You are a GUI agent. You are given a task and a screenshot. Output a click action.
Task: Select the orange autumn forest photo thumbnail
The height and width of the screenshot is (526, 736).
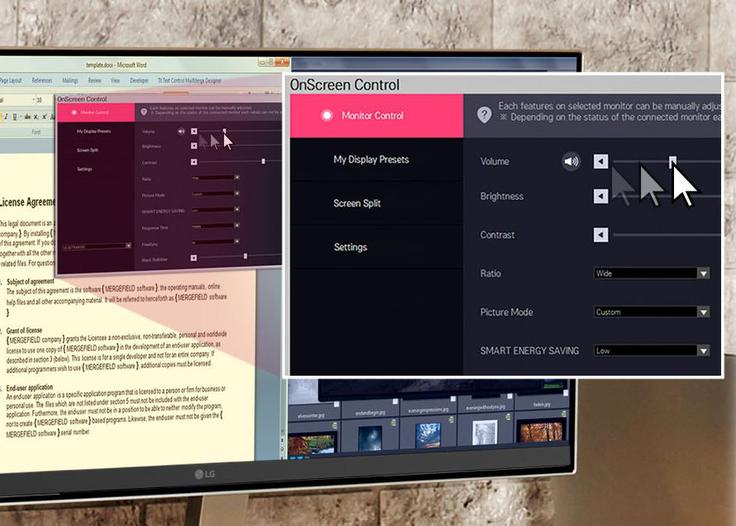(x=540, y=431)
